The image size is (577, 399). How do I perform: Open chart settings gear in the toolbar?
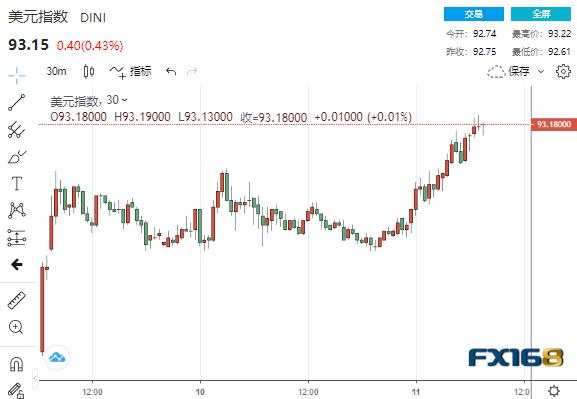563,71
